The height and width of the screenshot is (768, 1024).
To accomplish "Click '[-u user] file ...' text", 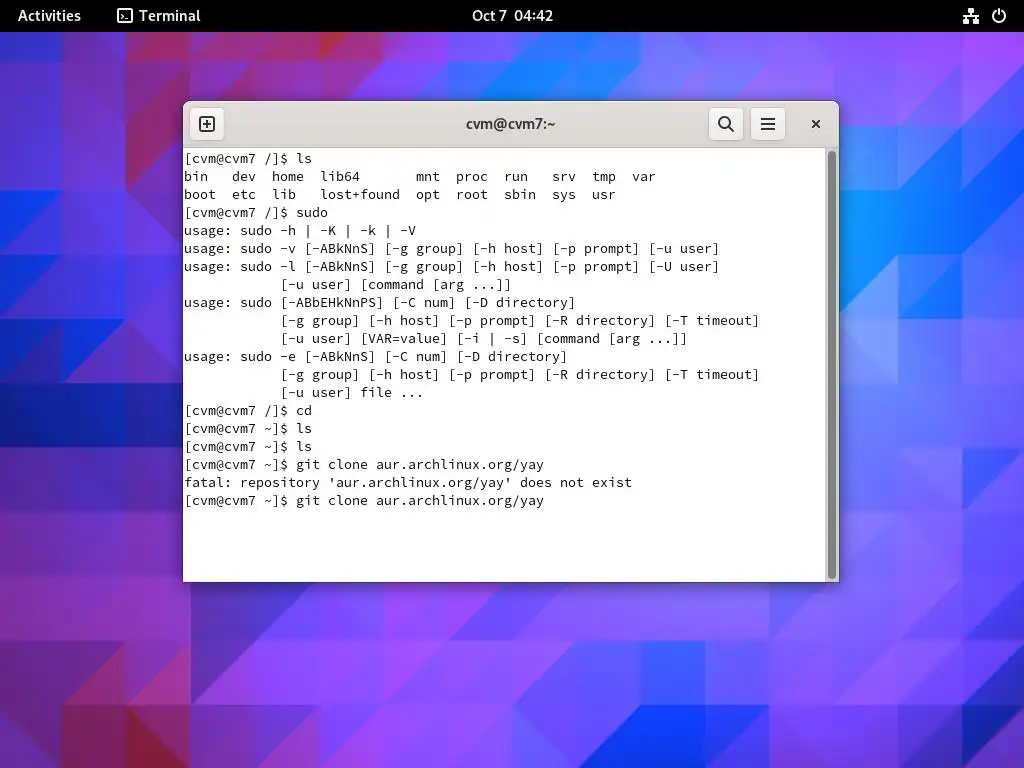I will [x=352, y=392].
